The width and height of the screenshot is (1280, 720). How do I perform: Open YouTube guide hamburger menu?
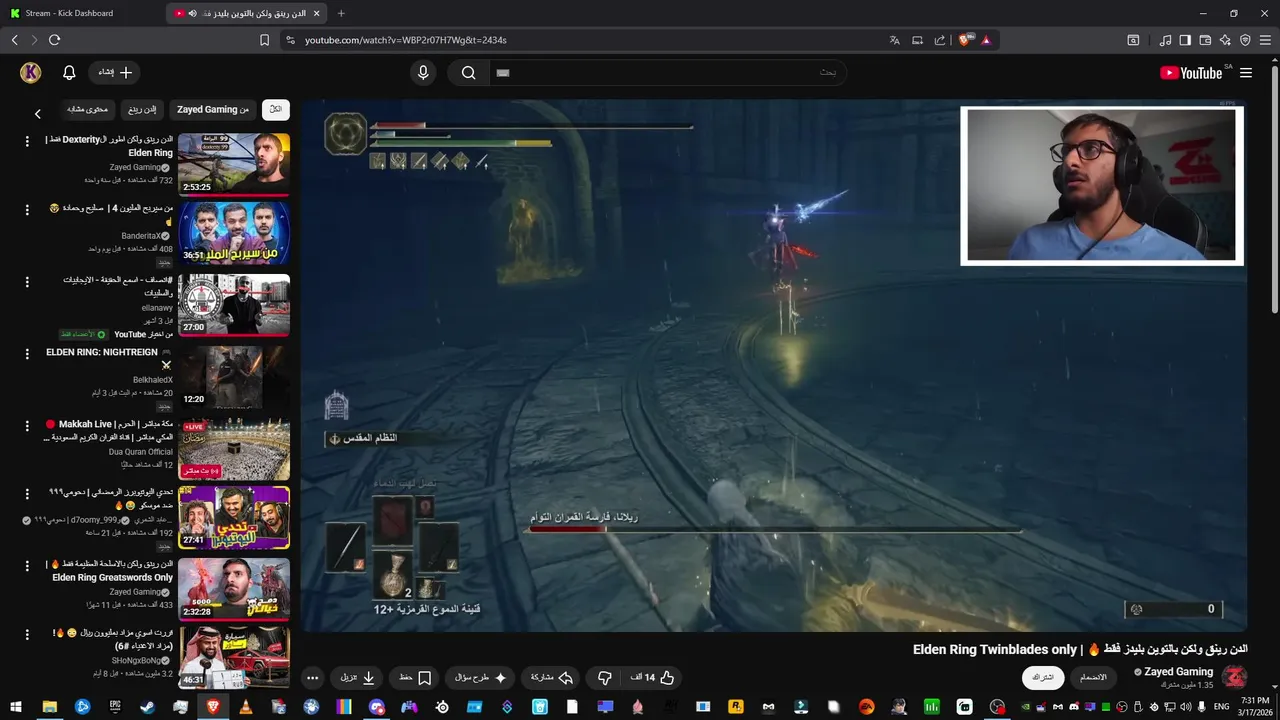tap(1246, 73)
